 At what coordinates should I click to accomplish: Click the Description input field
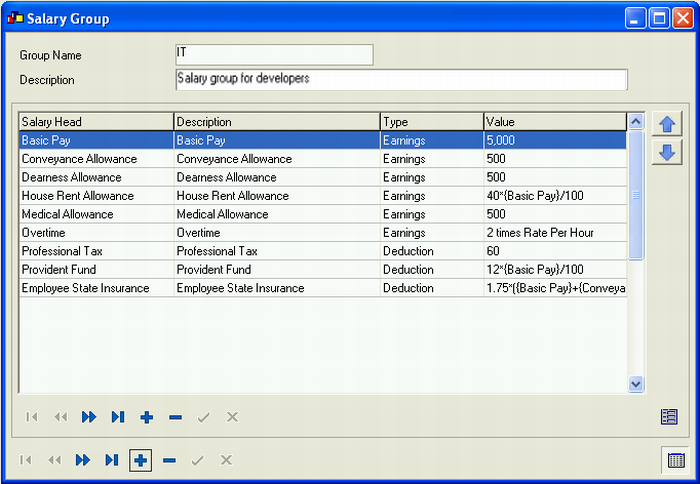point(402,79)
